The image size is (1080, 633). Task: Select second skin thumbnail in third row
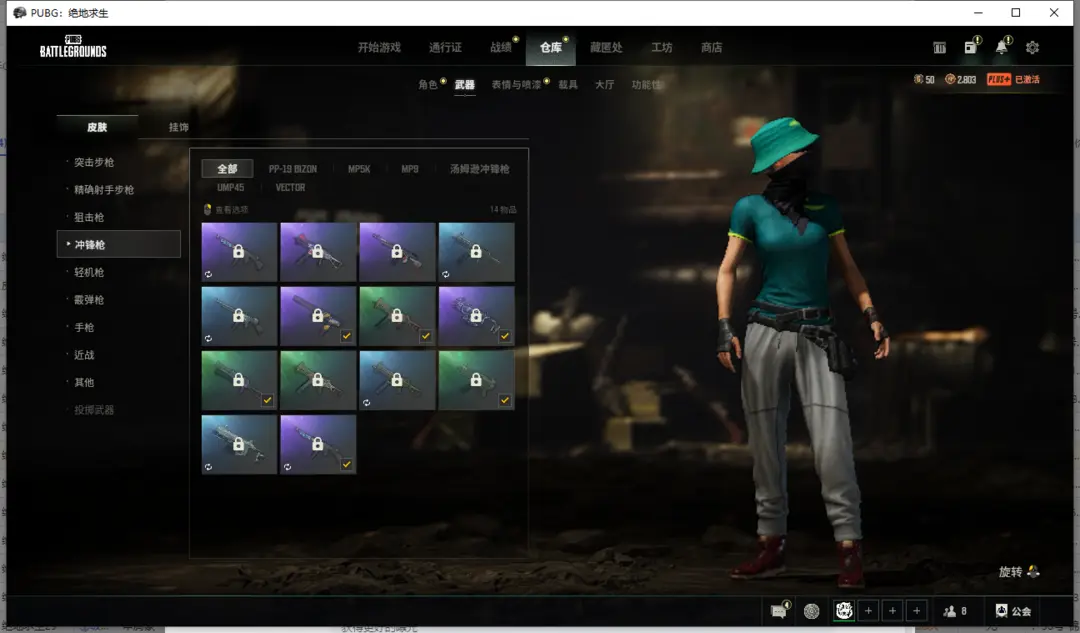318,380
